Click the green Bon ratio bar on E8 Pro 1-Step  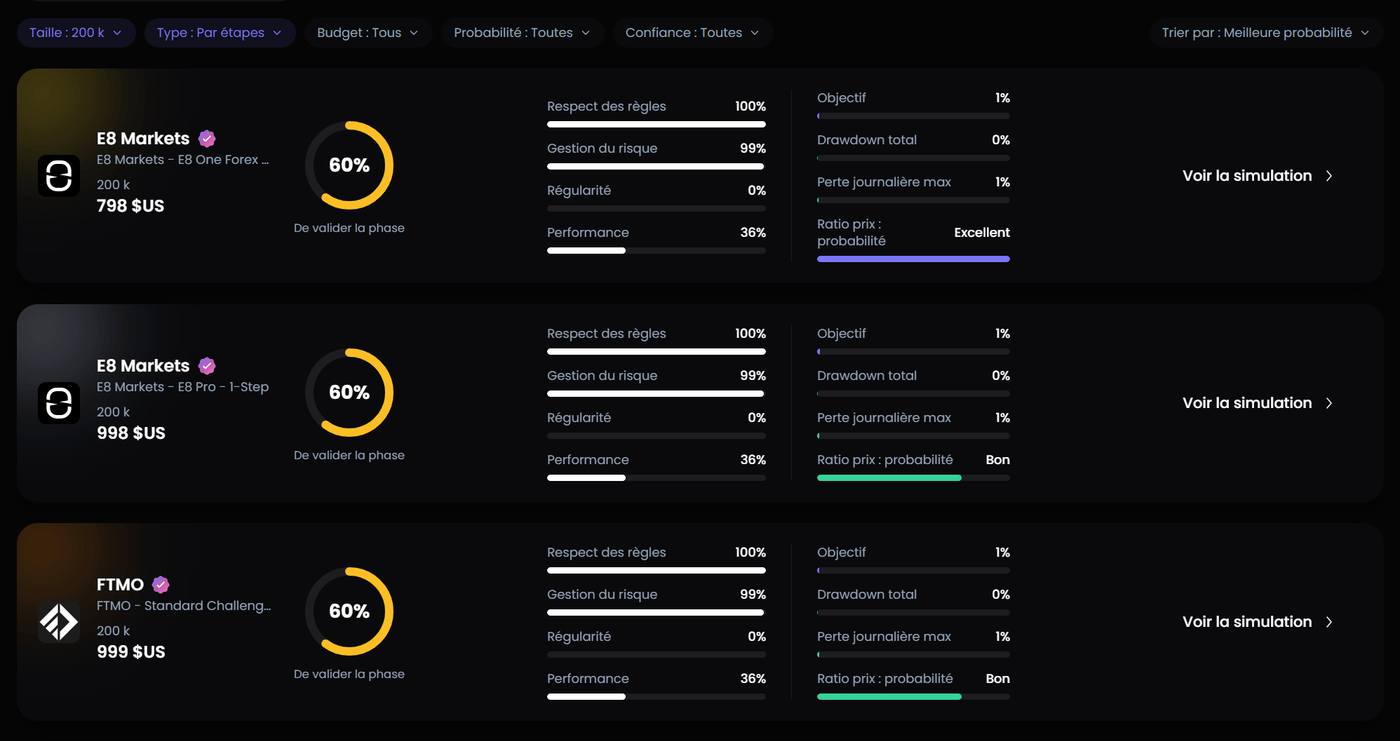pos(889,478)
